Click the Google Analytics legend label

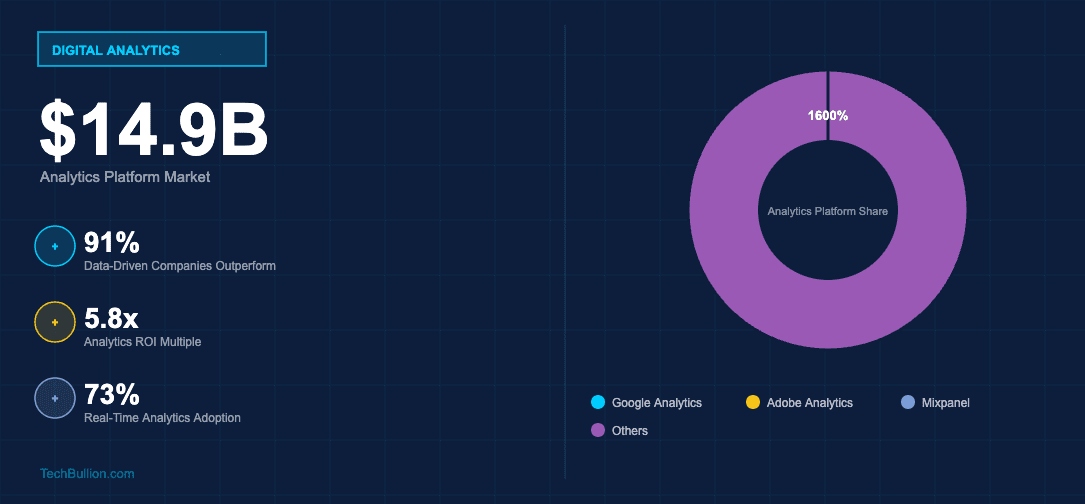tap(657, 402)
